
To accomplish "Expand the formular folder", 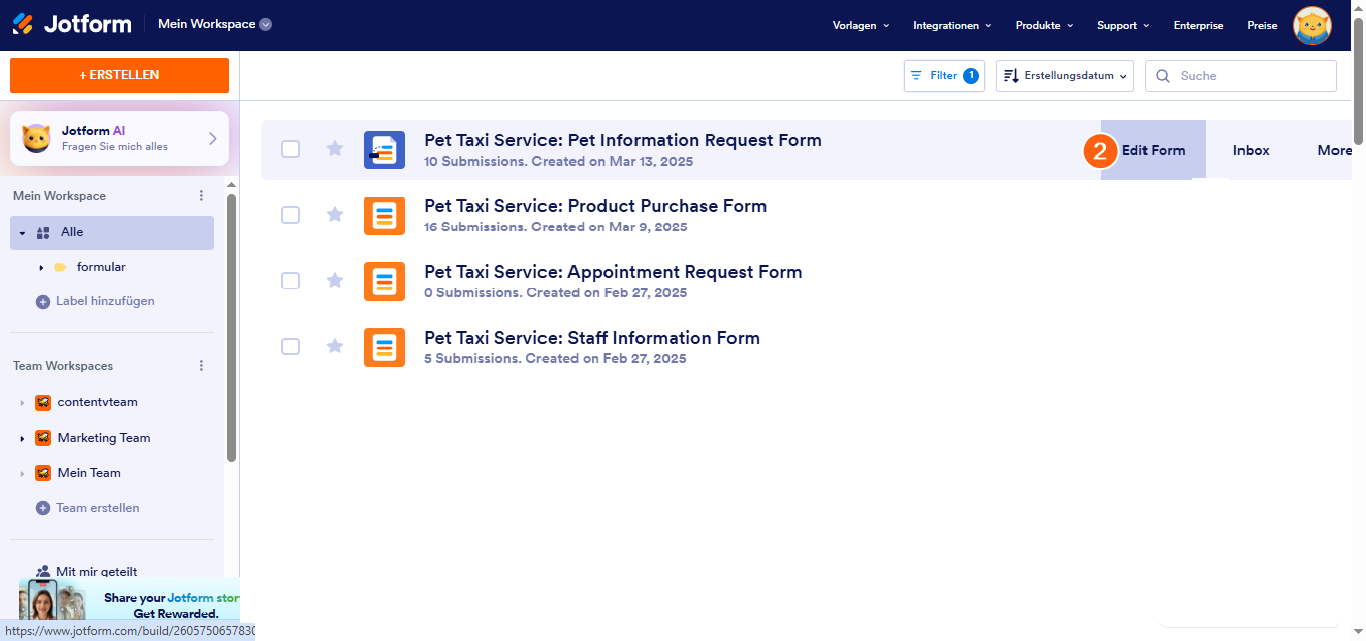I will [x=41, y=268].
